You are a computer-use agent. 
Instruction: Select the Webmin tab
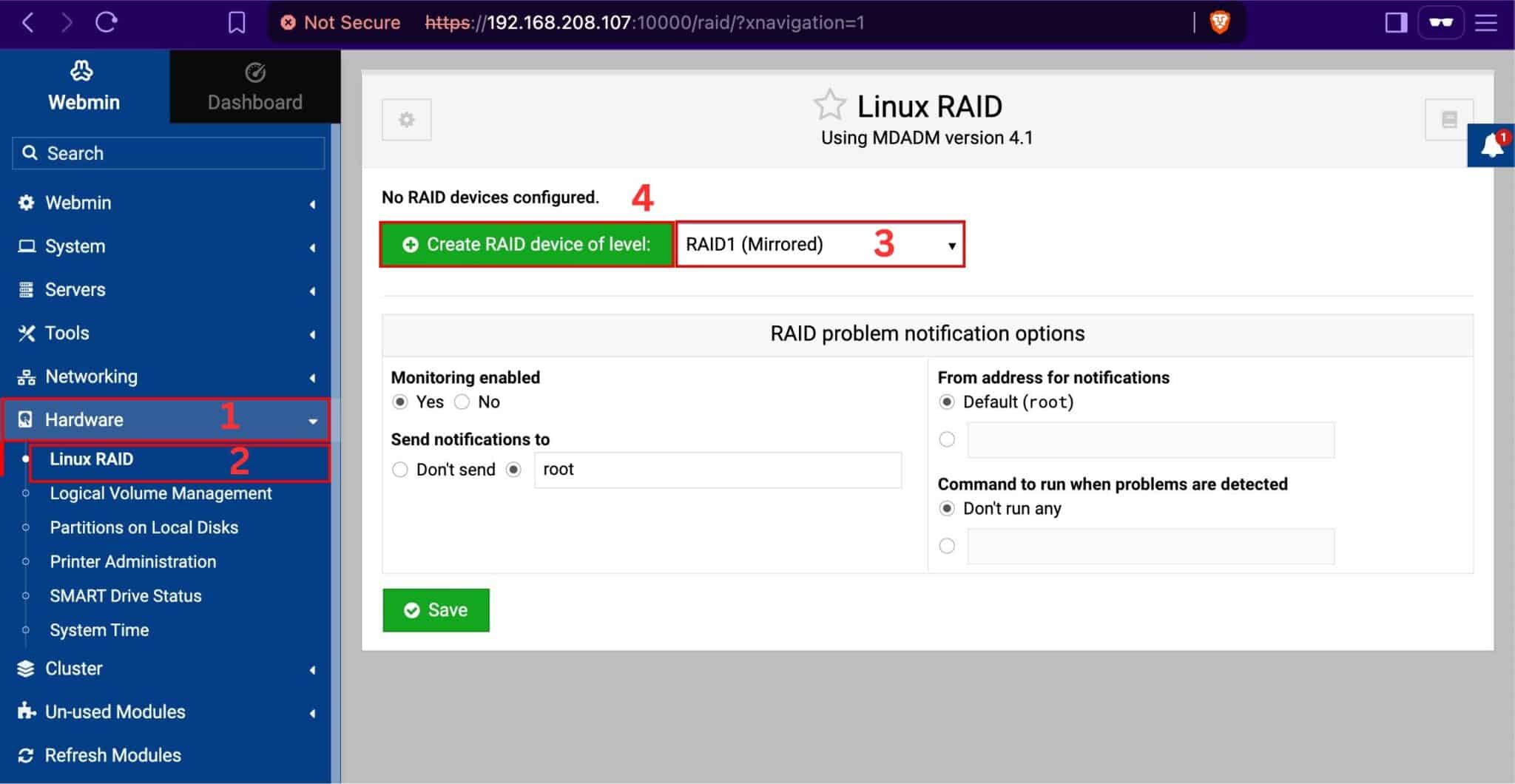[84, 86]
